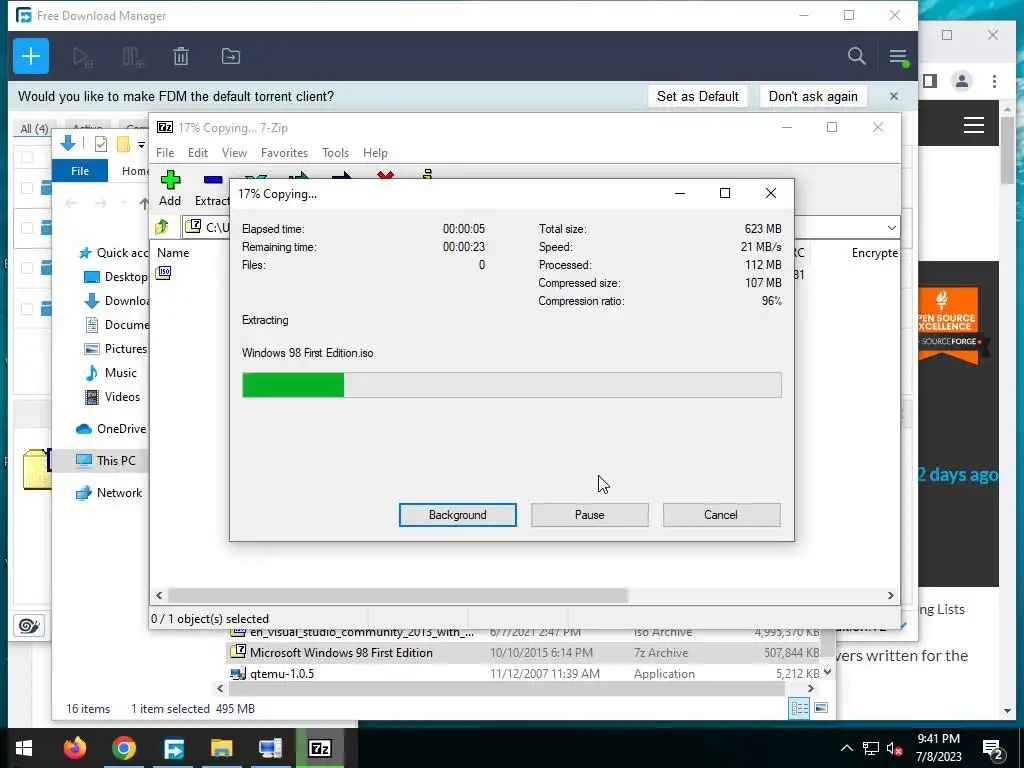
Task: Switch Explorer to details view icon
Action: point(799,709)
